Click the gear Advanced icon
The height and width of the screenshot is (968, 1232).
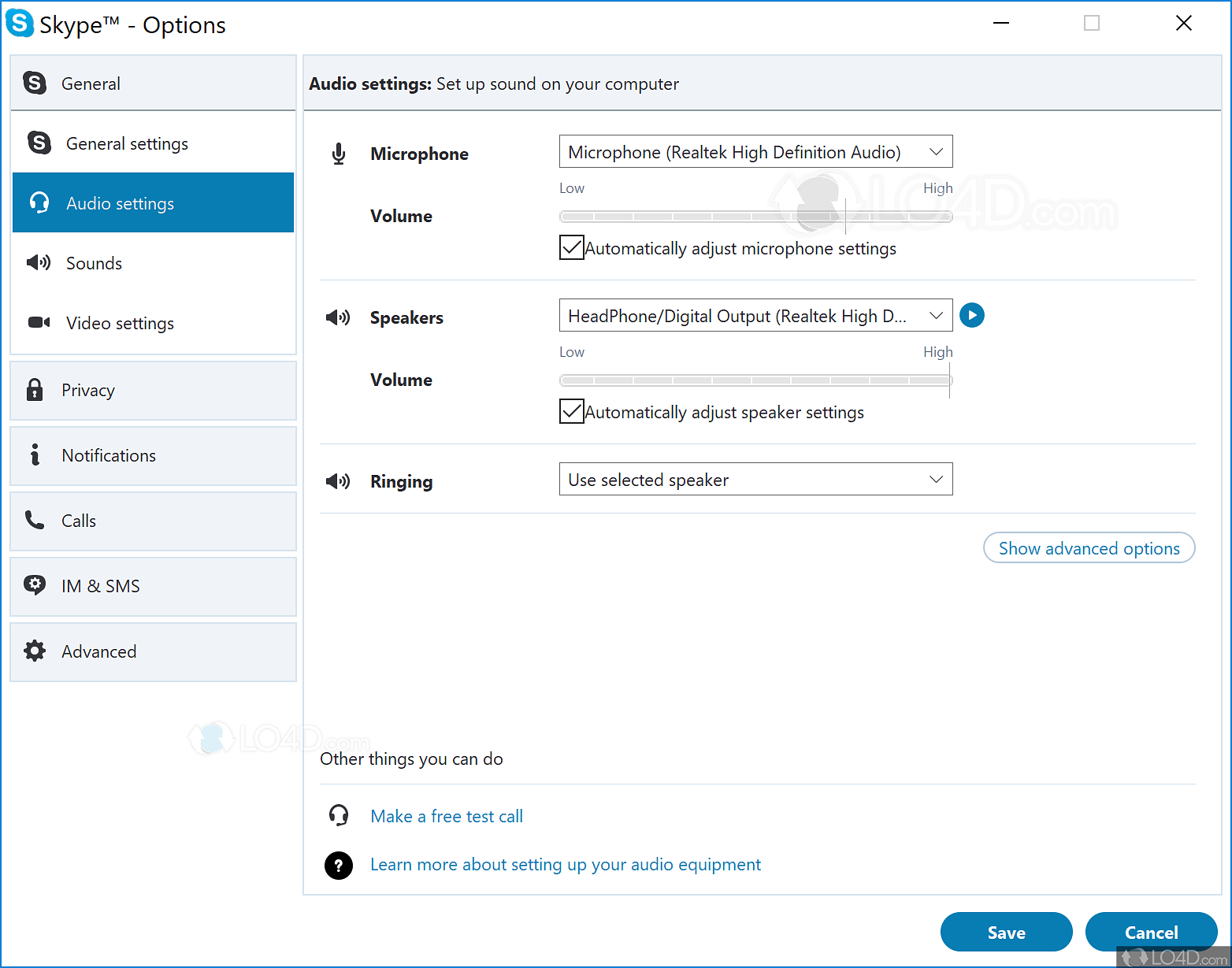[x=35, y=651]
